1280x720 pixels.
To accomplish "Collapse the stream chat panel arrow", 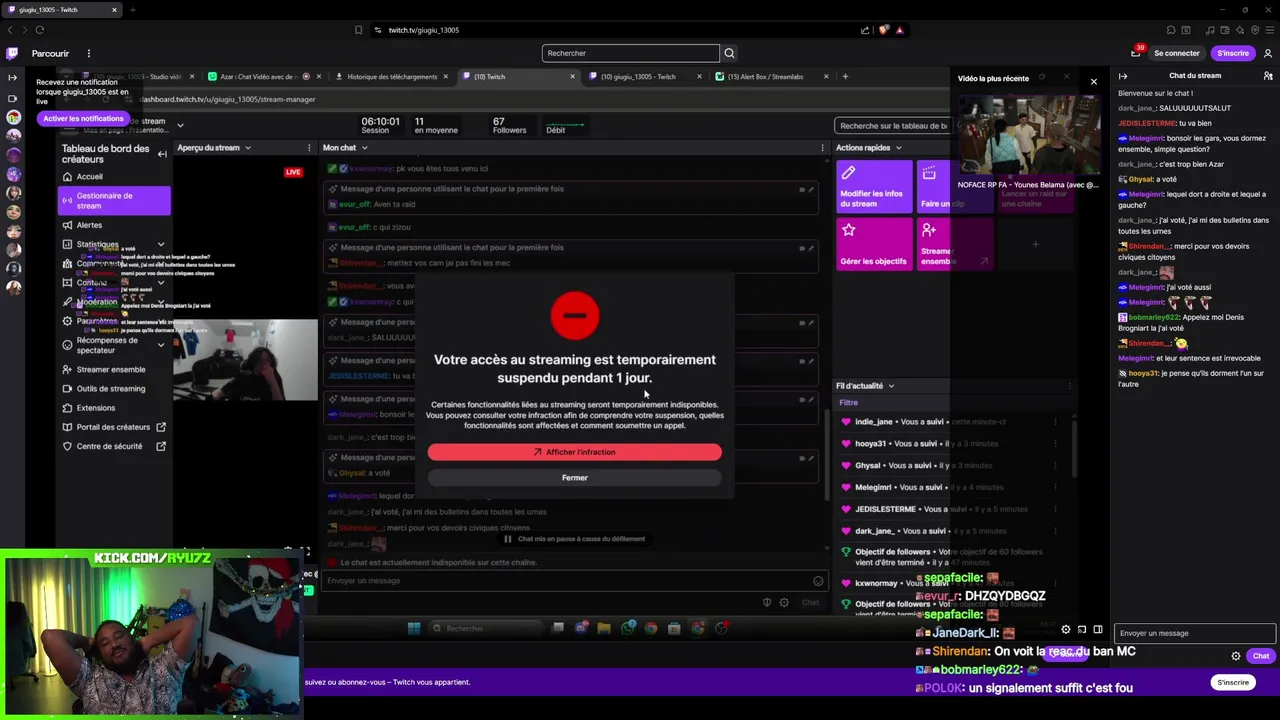I will pos(1123,76).
